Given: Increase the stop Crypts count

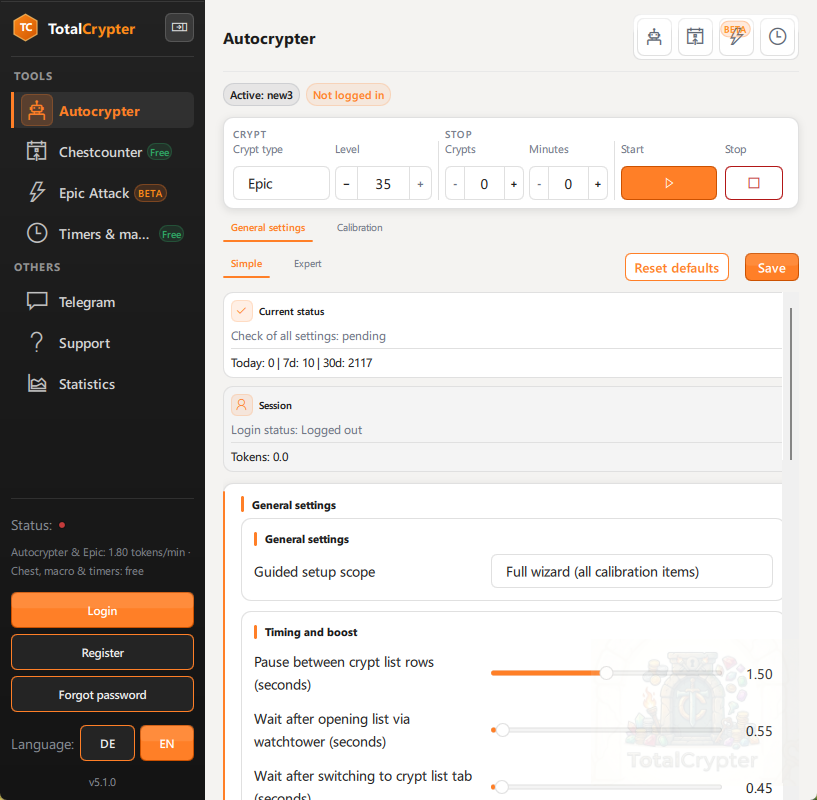Looking at the screenshot, I should point(514,183).
